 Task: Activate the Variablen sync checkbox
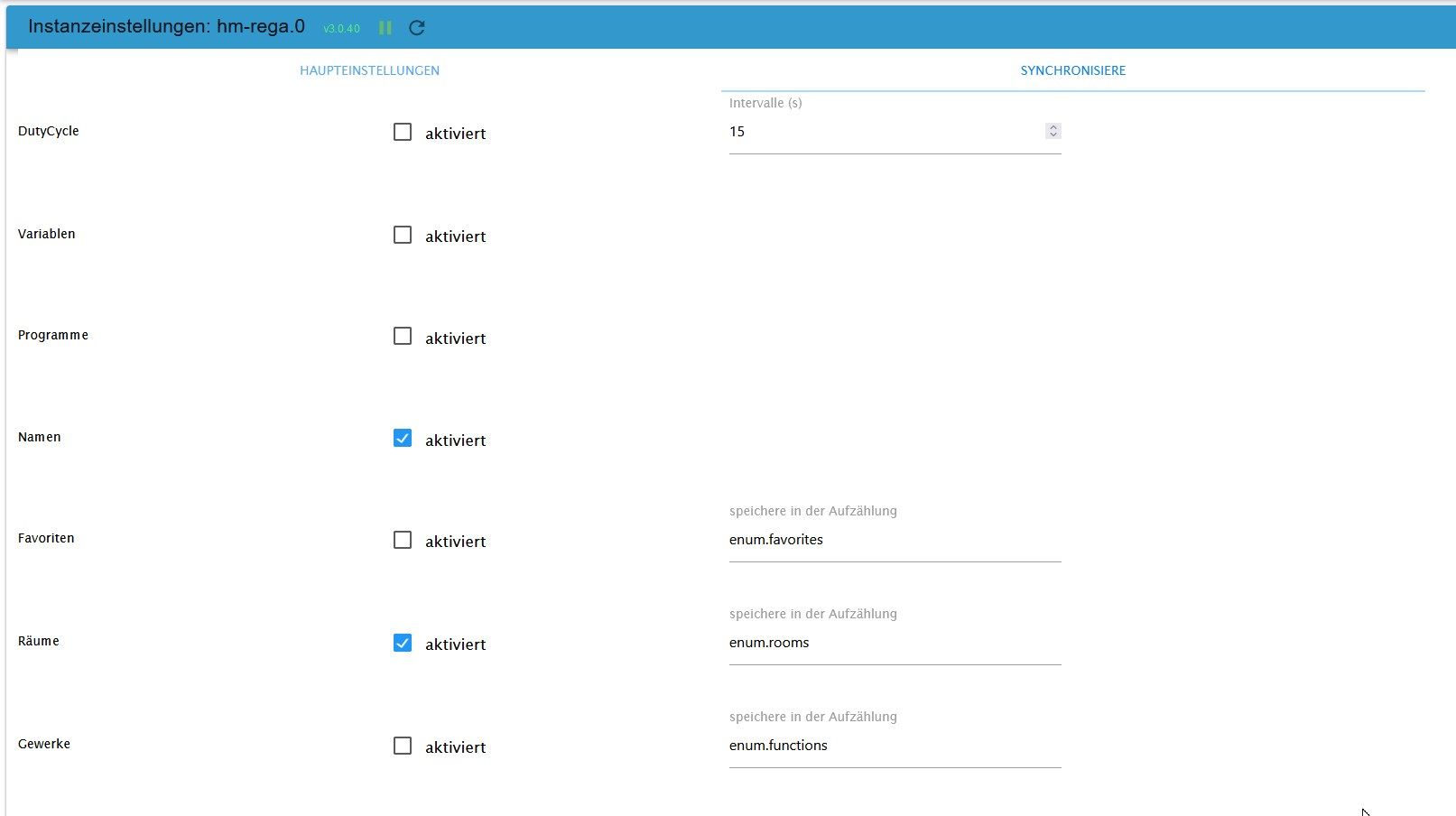click(x=403, y=235)
